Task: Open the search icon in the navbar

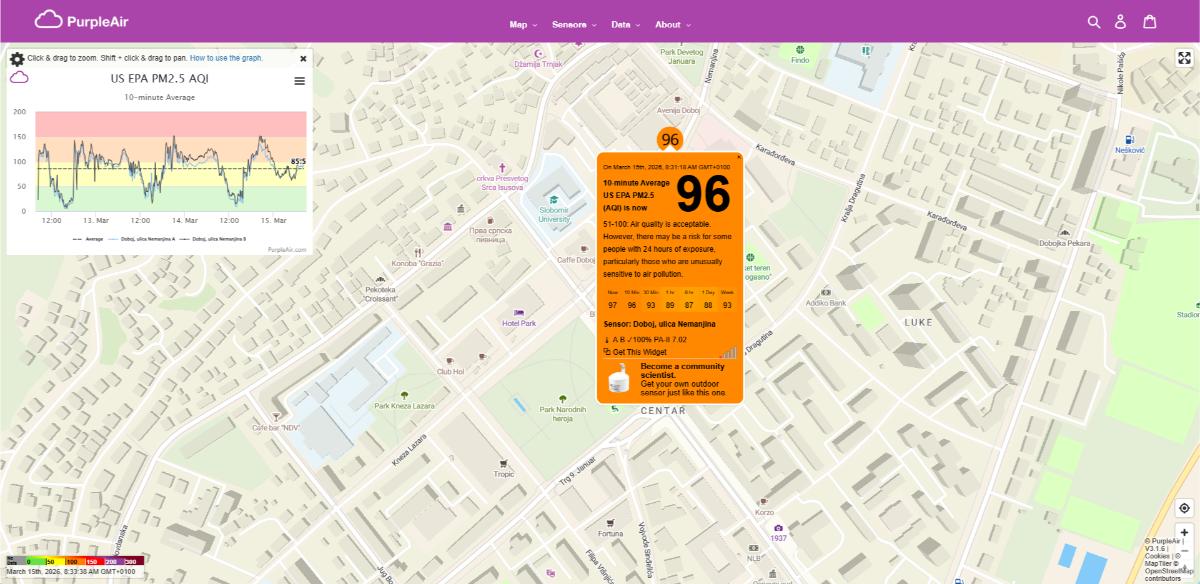Action: click(x=1094, y=20)
